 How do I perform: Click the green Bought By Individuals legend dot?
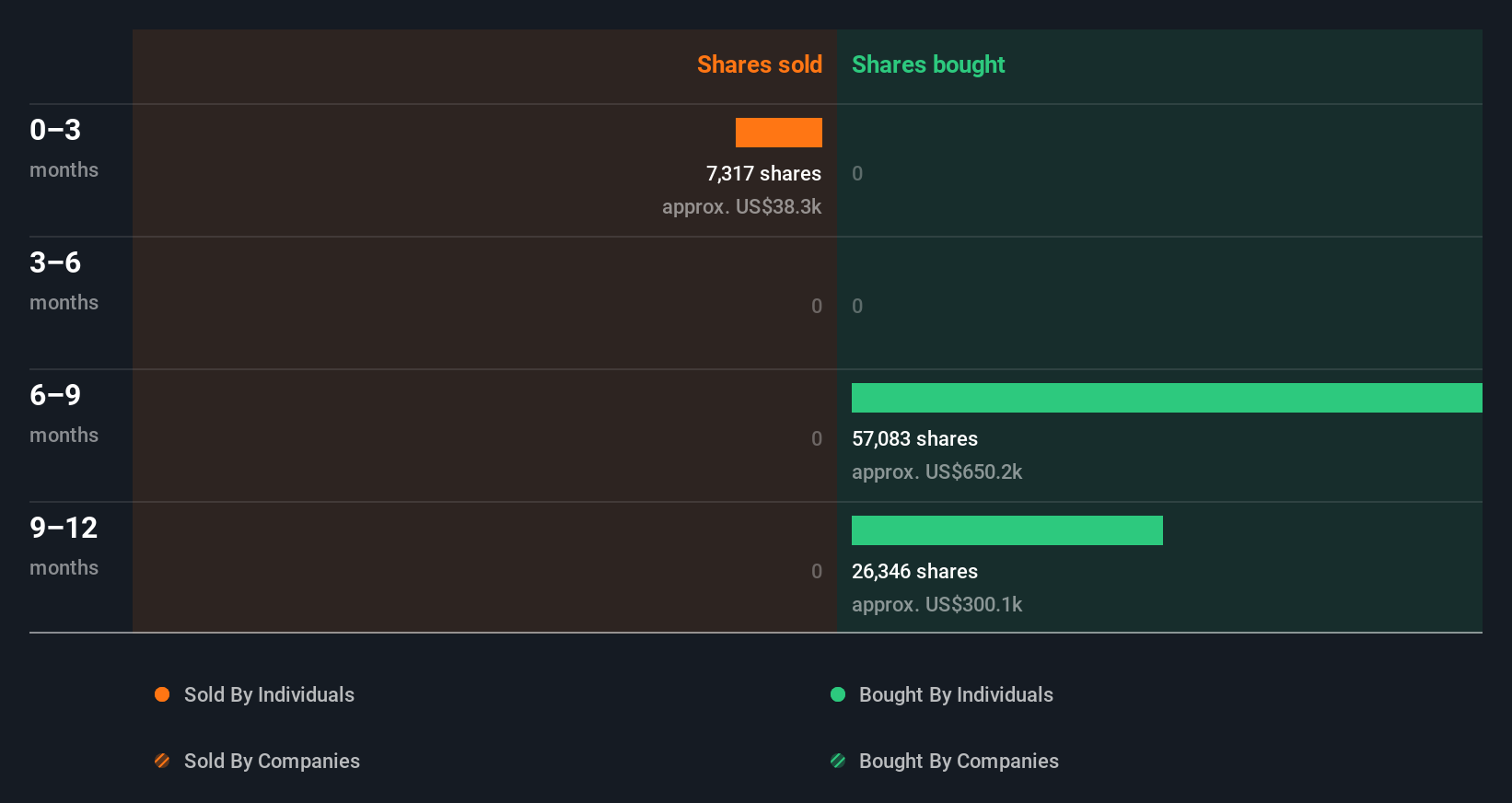coord(838,694)
